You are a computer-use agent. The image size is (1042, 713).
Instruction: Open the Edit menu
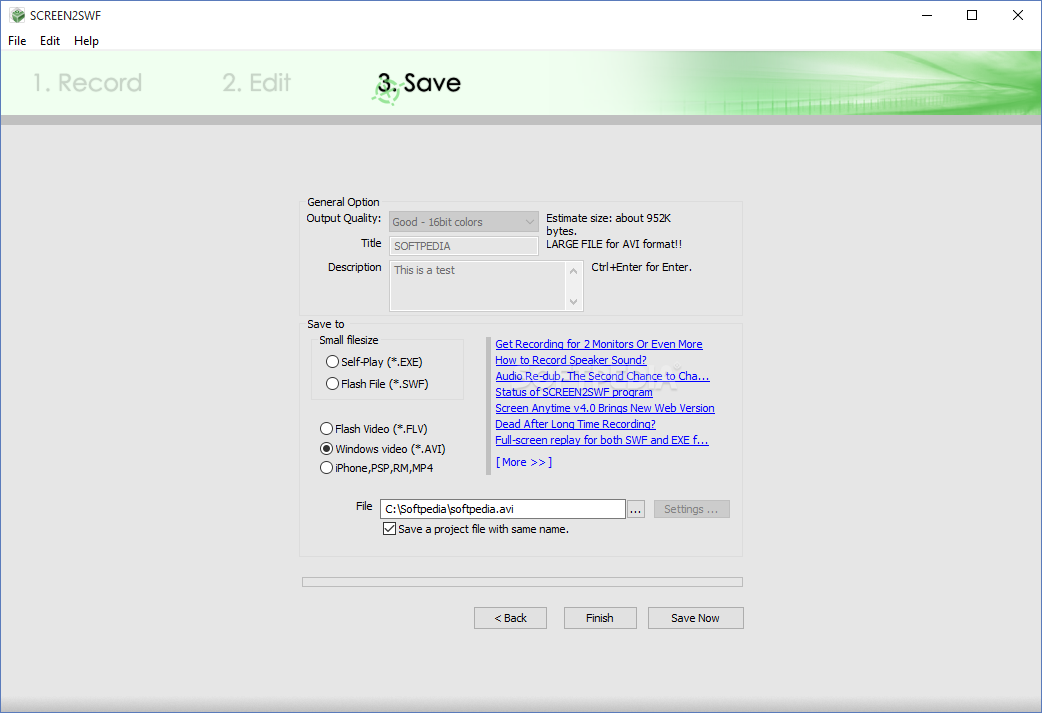(50, 41)
